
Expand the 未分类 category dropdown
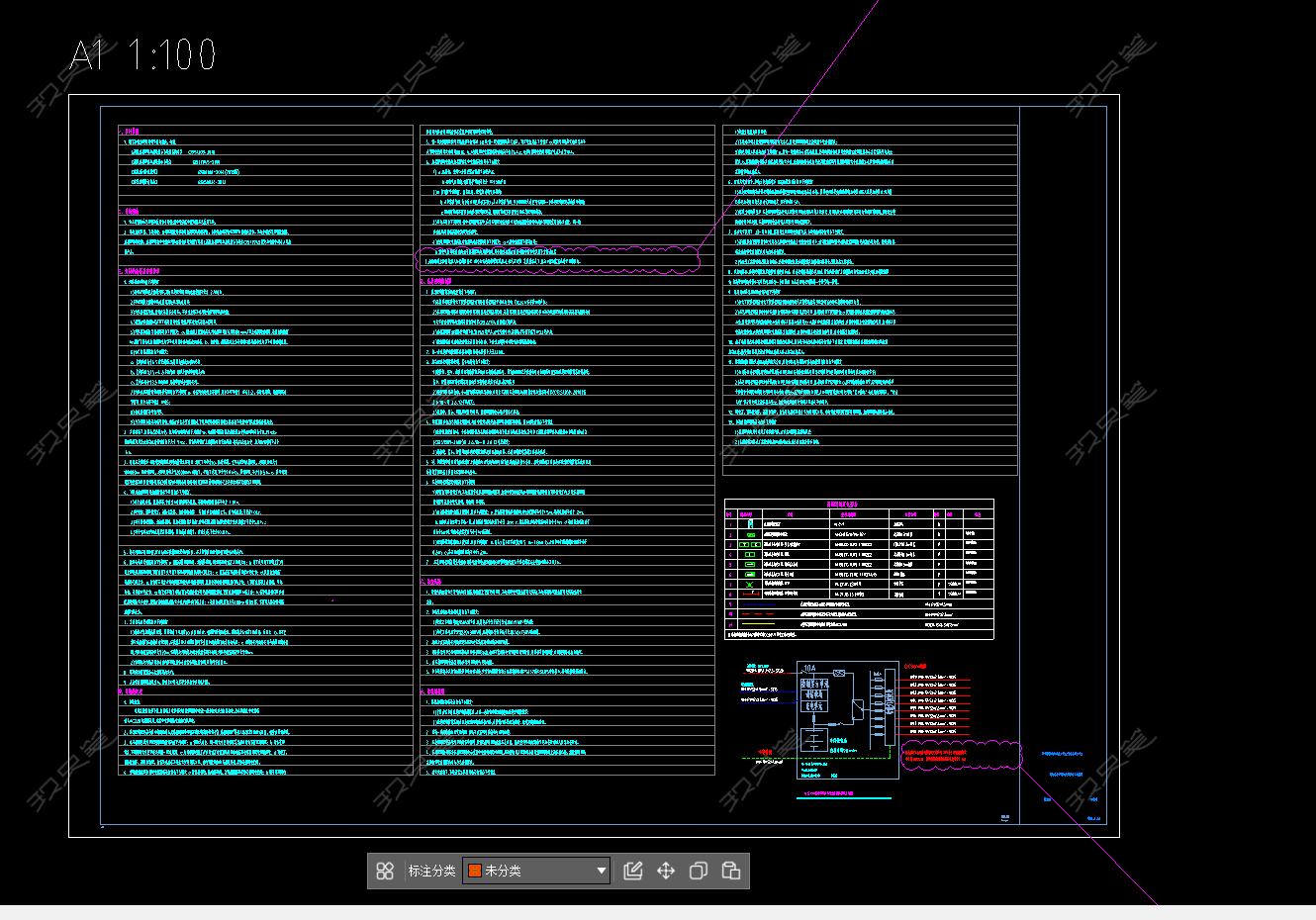[x=537, y=871]
